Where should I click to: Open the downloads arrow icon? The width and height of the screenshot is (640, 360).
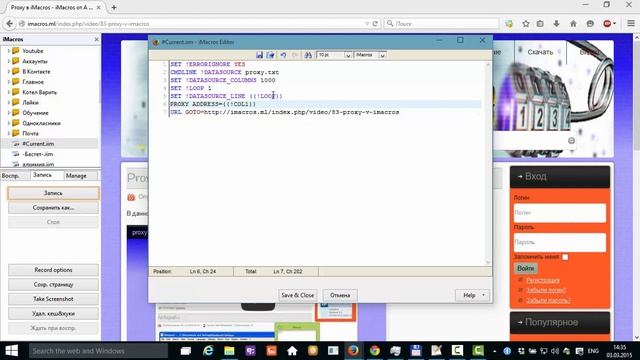coord(556,24)
